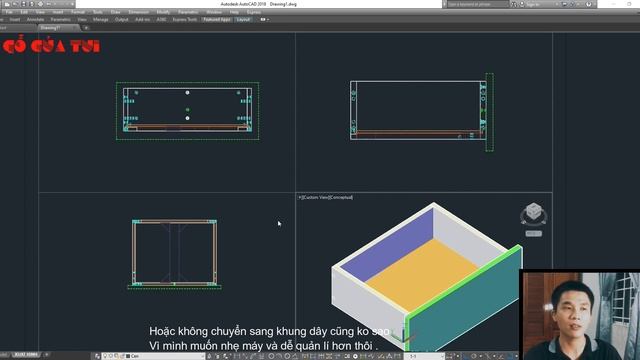
Task: Toggle the ribbon minimize state button
Action: point(263,20)
